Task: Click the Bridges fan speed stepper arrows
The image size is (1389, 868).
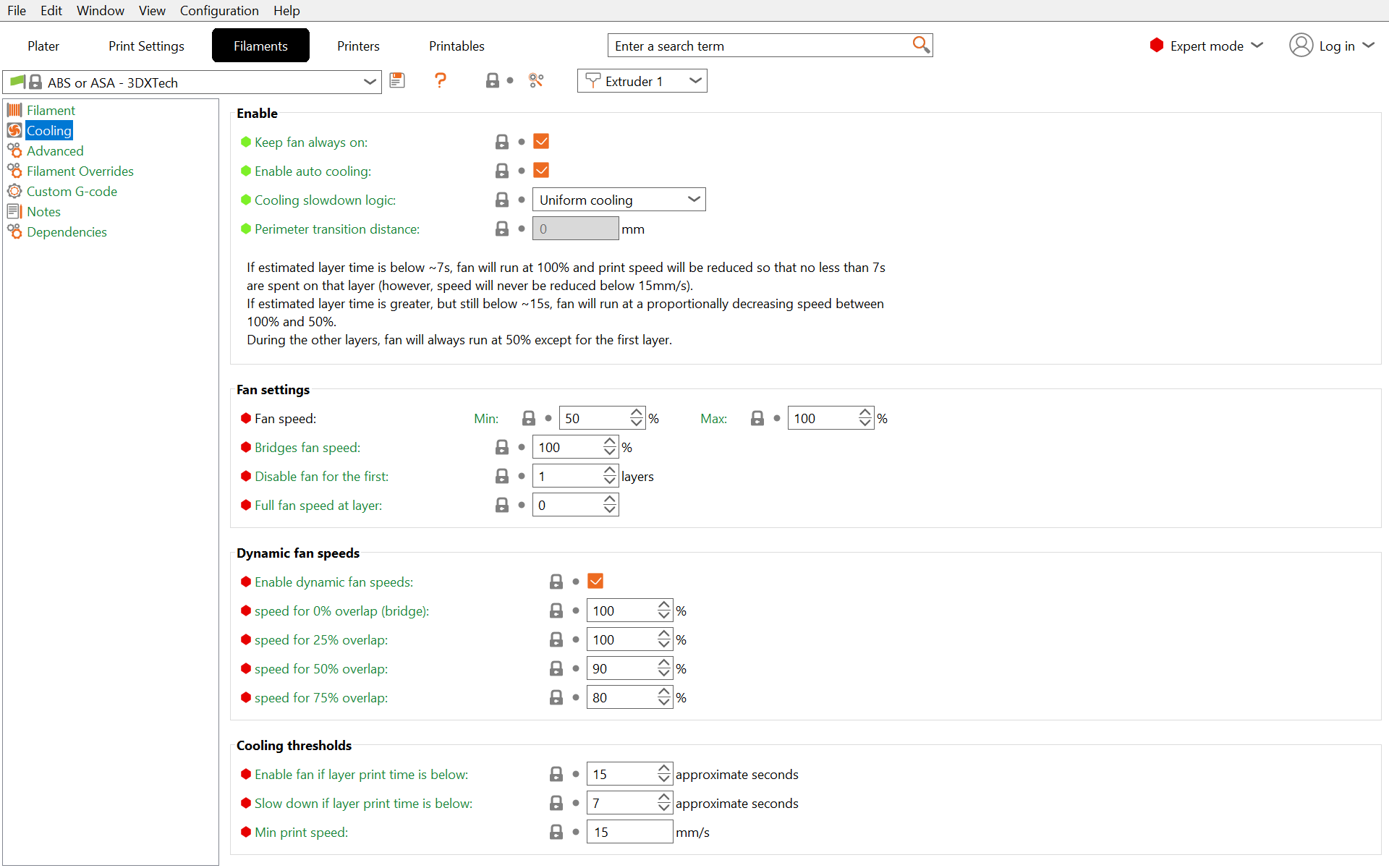Action: [609, 447]
